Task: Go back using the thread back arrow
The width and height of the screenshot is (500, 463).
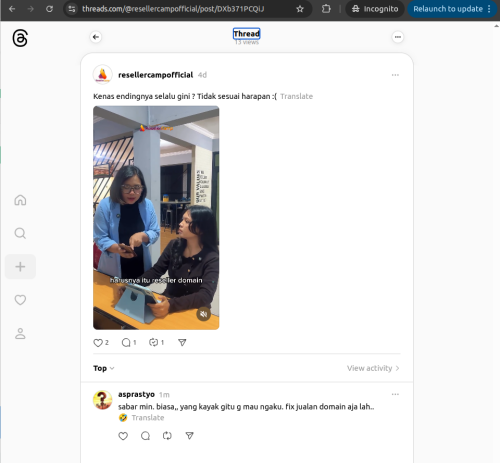Action: coord(96,37)
